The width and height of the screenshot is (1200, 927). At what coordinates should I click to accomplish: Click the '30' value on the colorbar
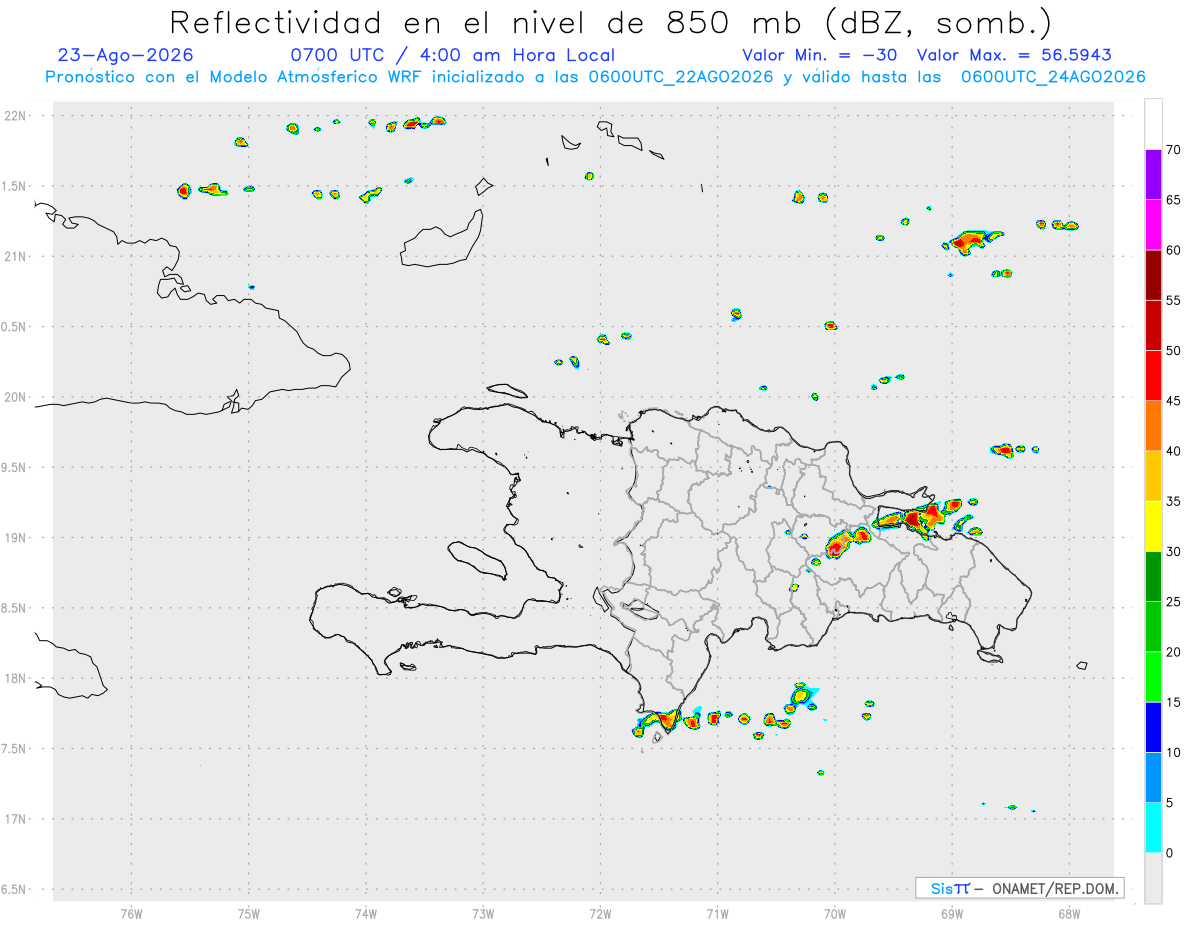pos(1174,551)
